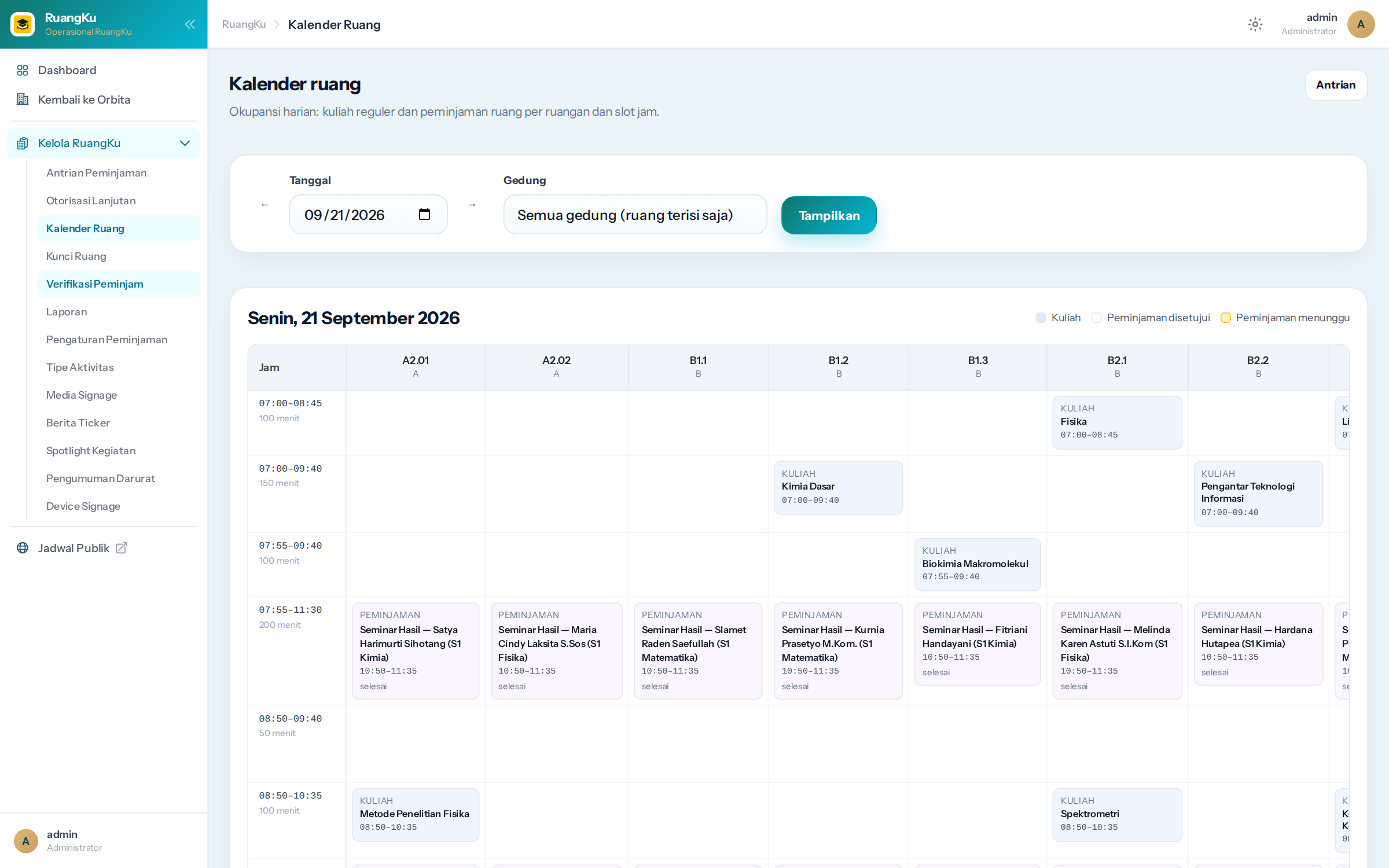
Task: Click the admin avatar at sidebar bottom
Action: coord(25,841)
